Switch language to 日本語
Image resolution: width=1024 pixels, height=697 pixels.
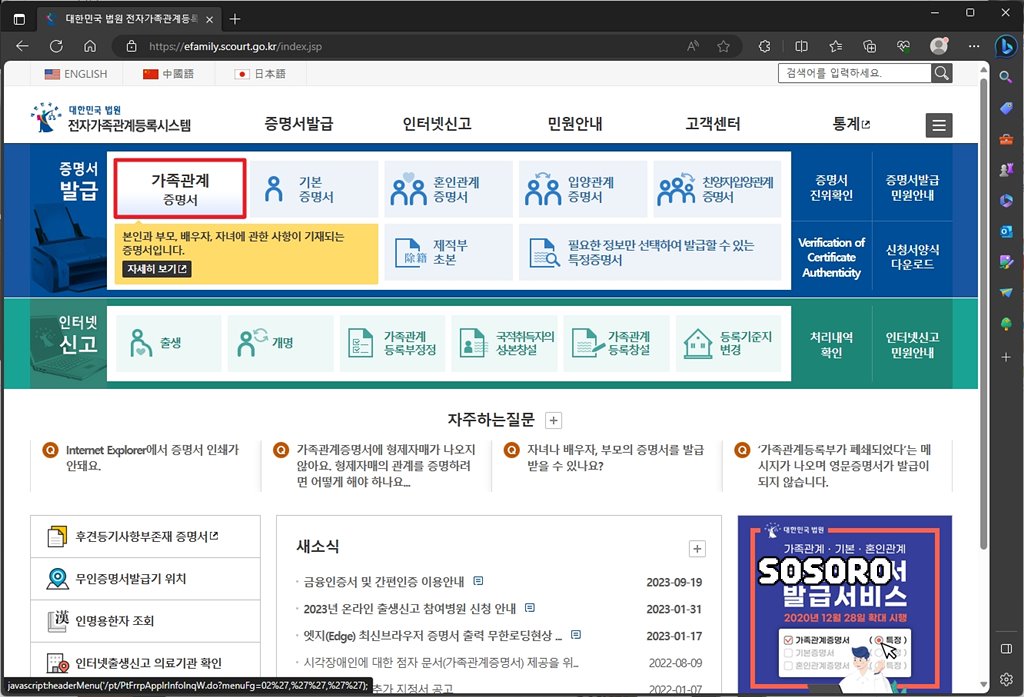tap(261, 74)
